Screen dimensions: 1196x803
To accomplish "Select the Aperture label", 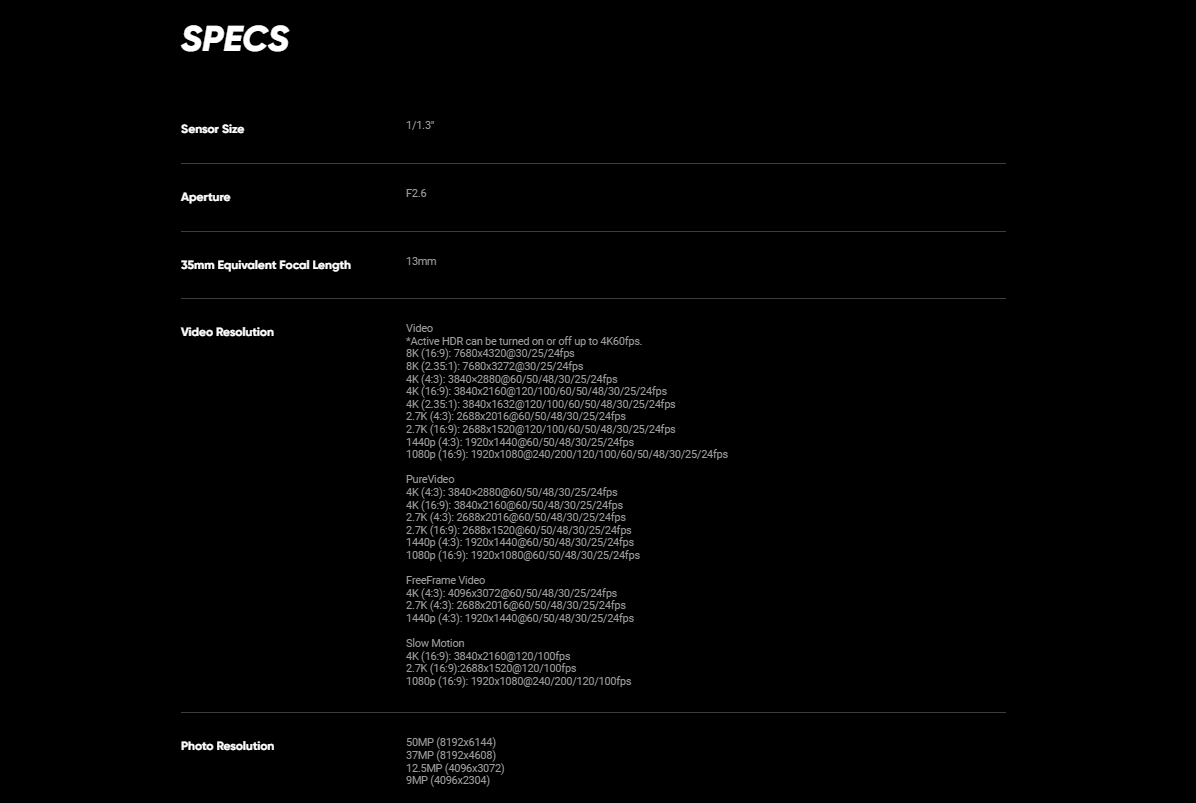I will 205,197.
